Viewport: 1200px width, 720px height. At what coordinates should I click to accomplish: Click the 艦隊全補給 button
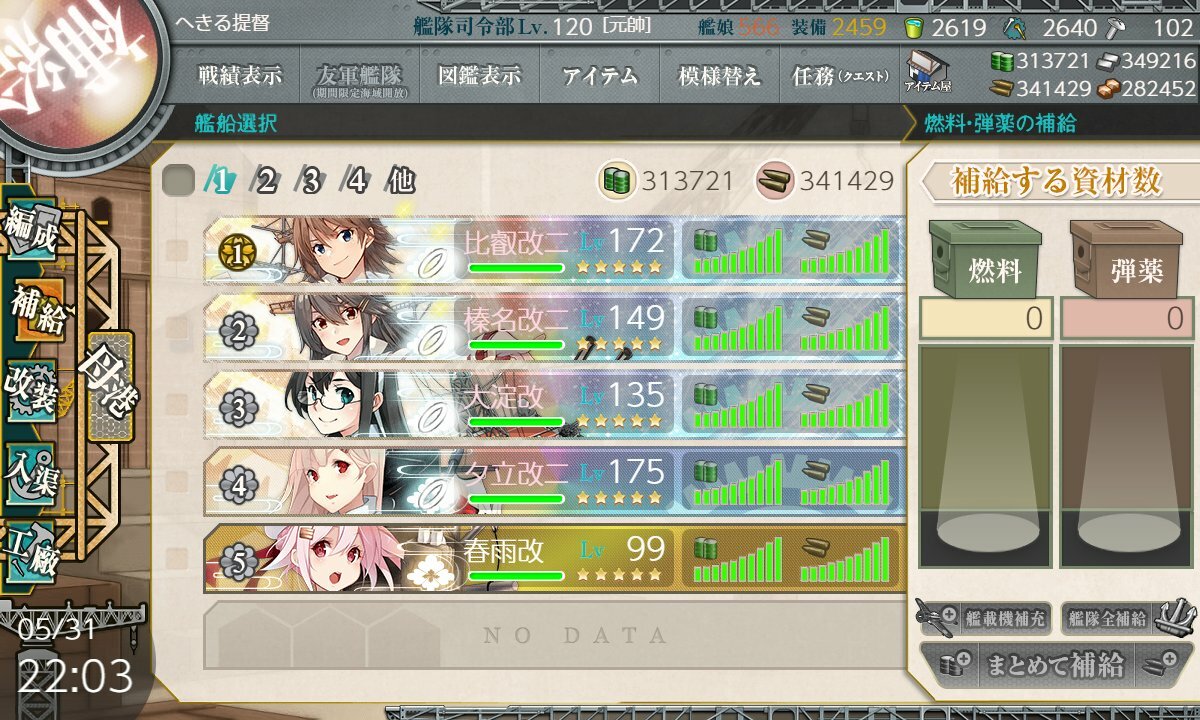click(x=1125, y=619)
